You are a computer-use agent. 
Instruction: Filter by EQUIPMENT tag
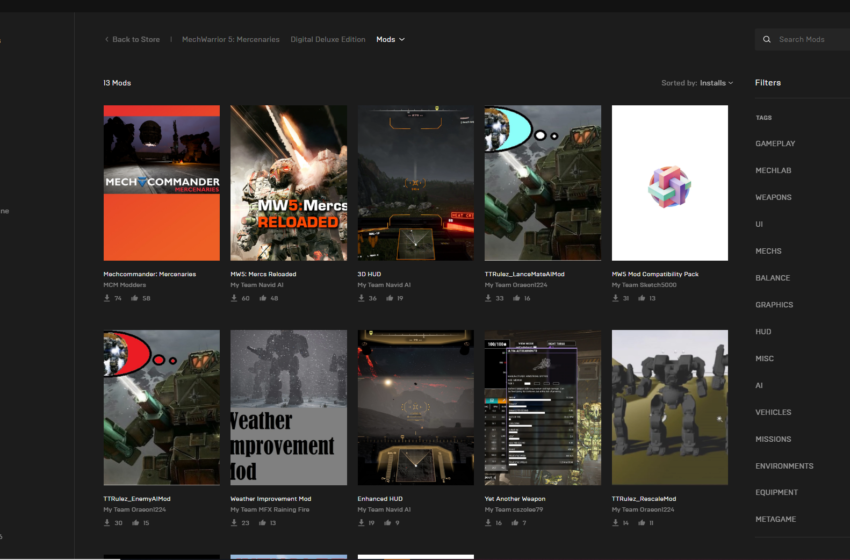777,492
